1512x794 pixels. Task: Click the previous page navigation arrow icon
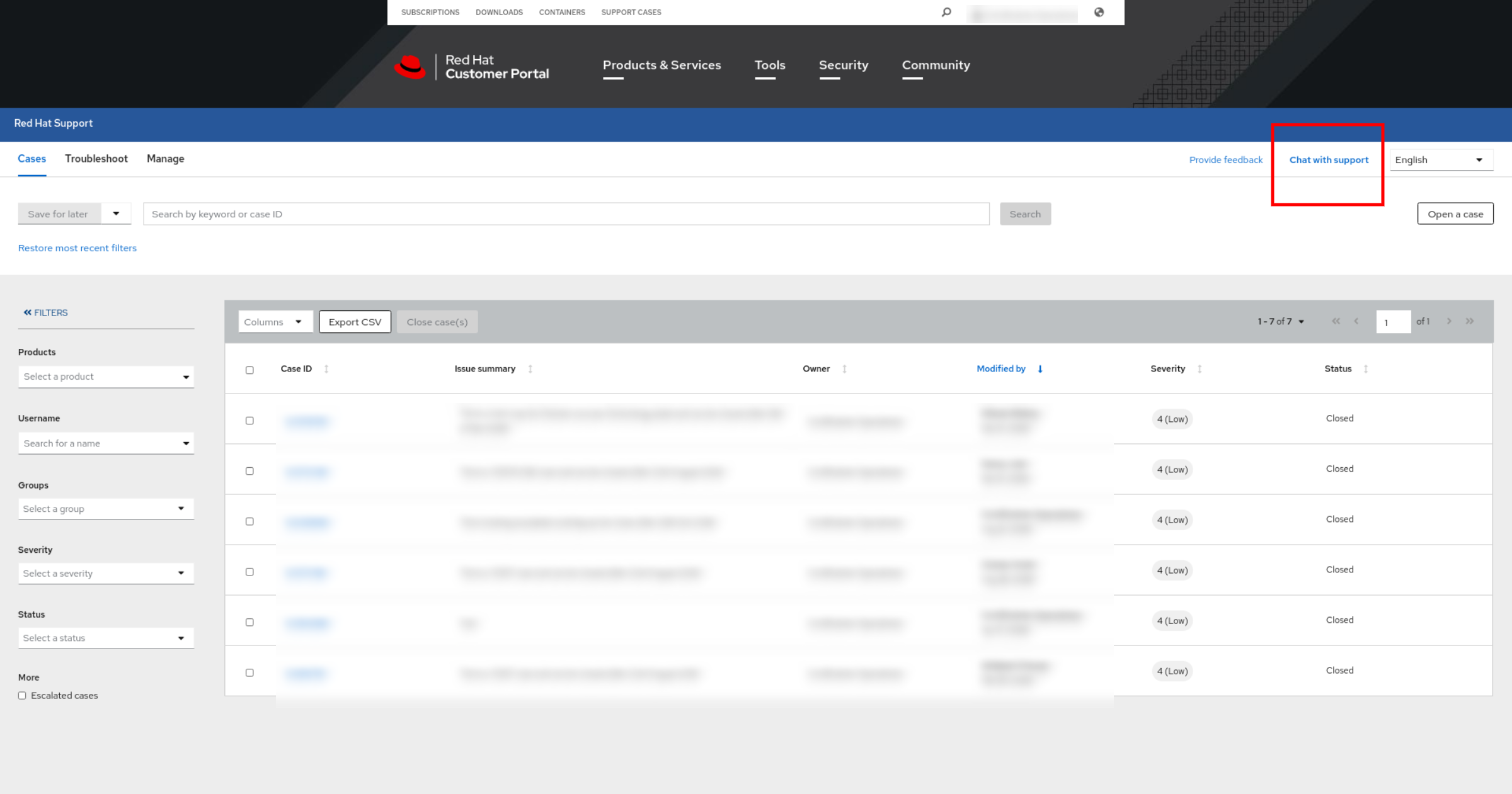[1356, 322]
